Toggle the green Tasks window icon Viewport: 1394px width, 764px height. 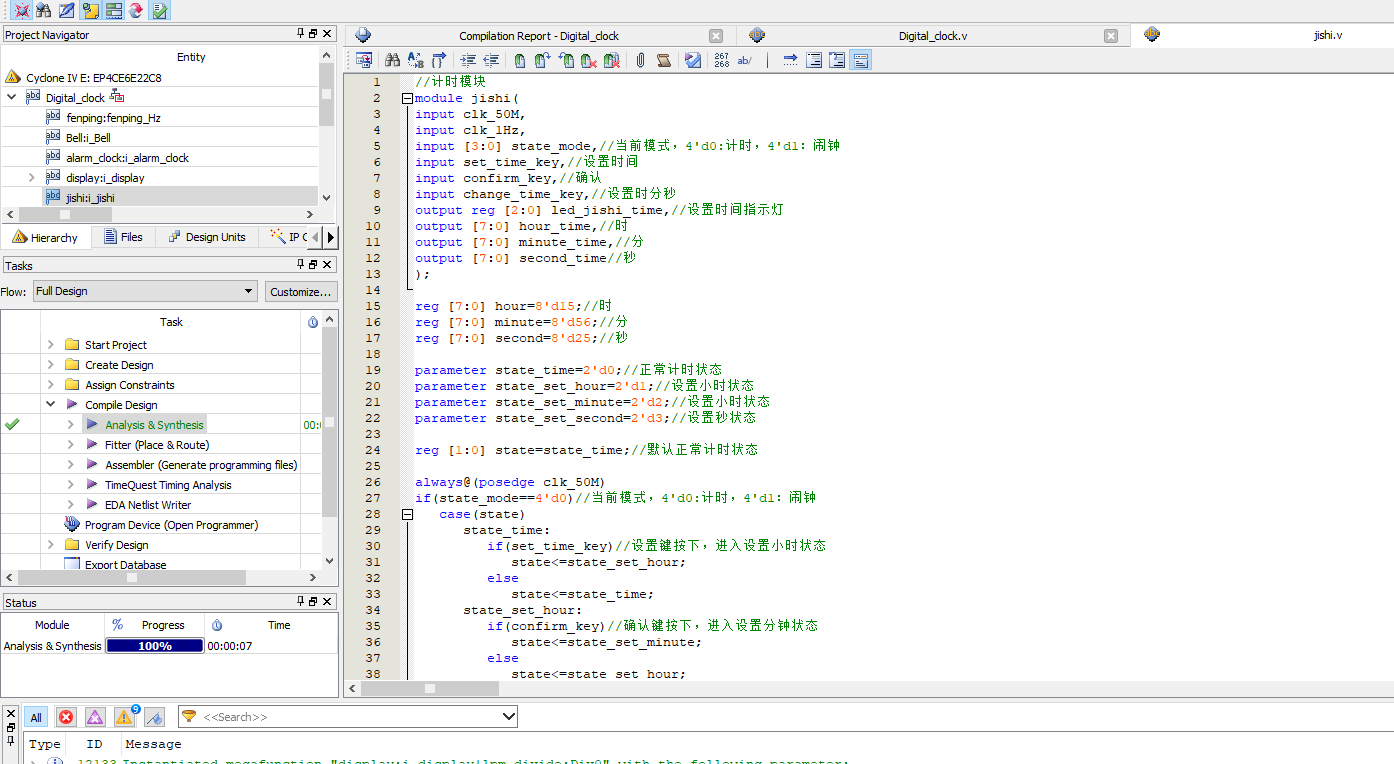(114, 10)
